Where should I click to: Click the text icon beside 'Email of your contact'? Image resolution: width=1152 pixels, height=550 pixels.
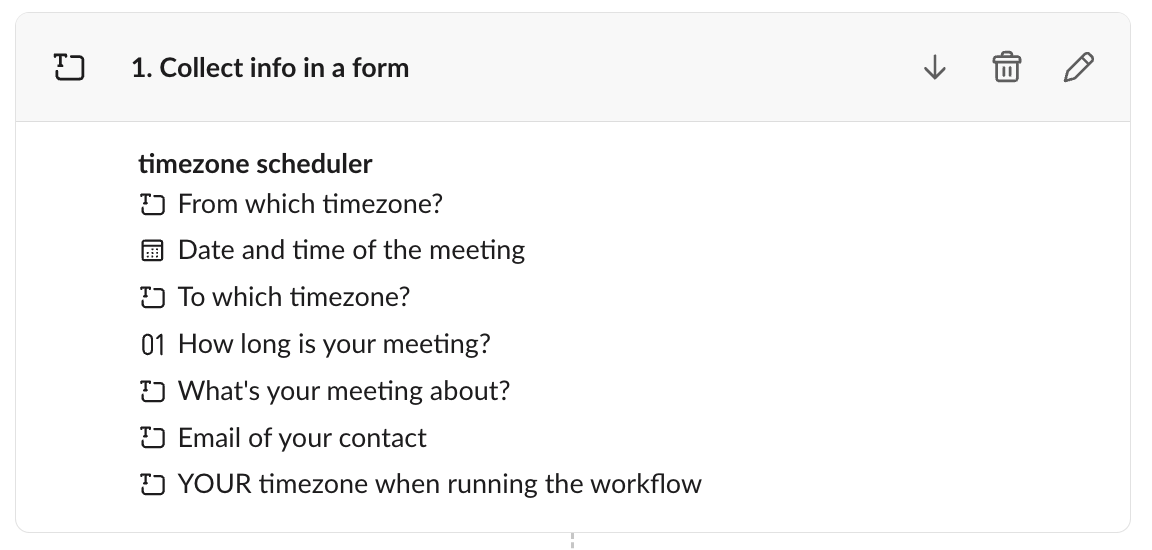tap(152, 438)
